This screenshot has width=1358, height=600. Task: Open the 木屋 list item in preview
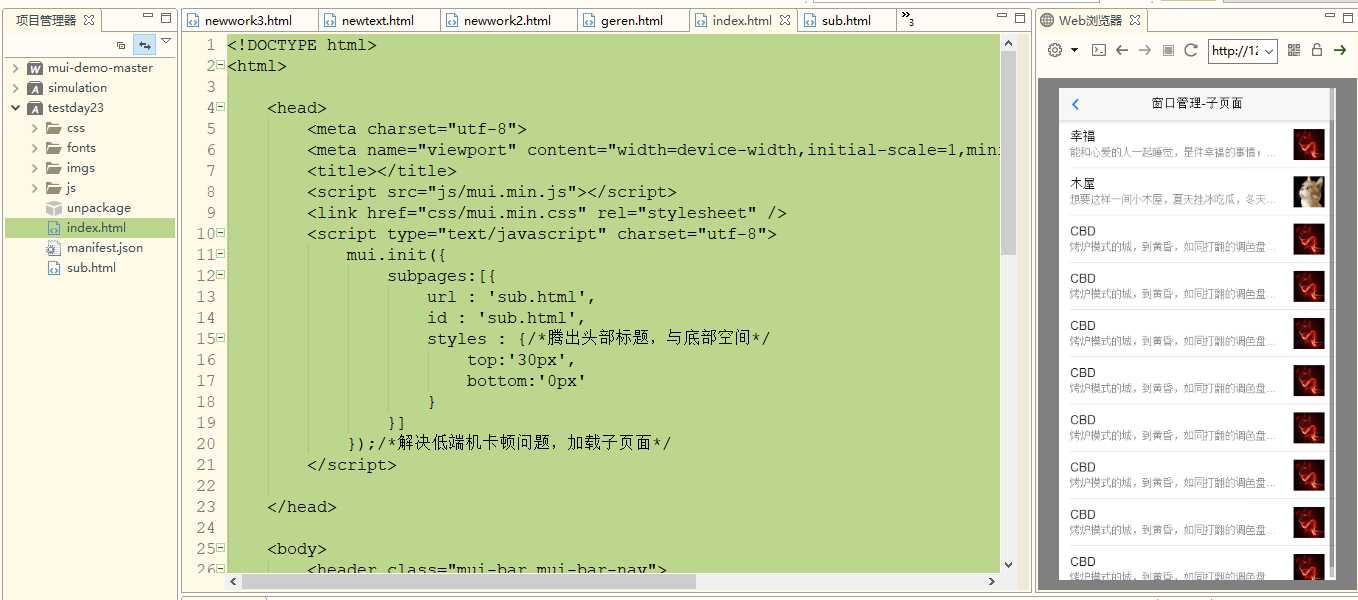tap(1196, 192)
